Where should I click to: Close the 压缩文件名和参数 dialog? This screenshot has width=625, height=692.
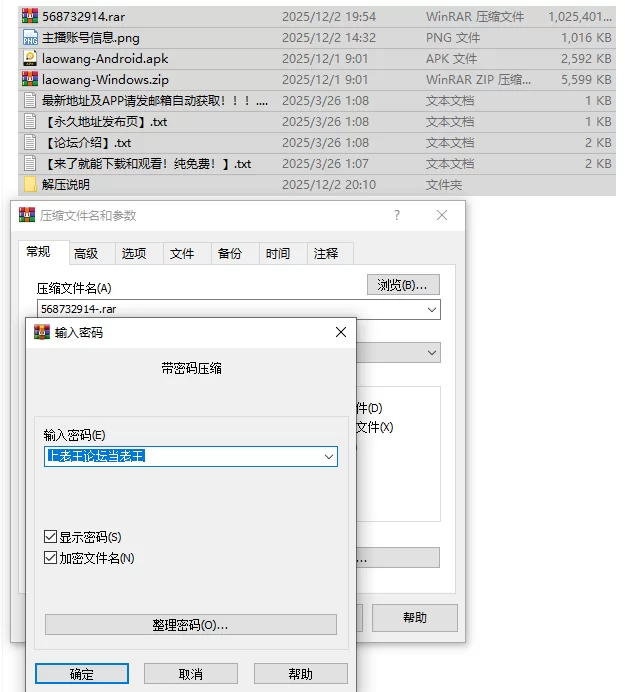tap(442, 215)
